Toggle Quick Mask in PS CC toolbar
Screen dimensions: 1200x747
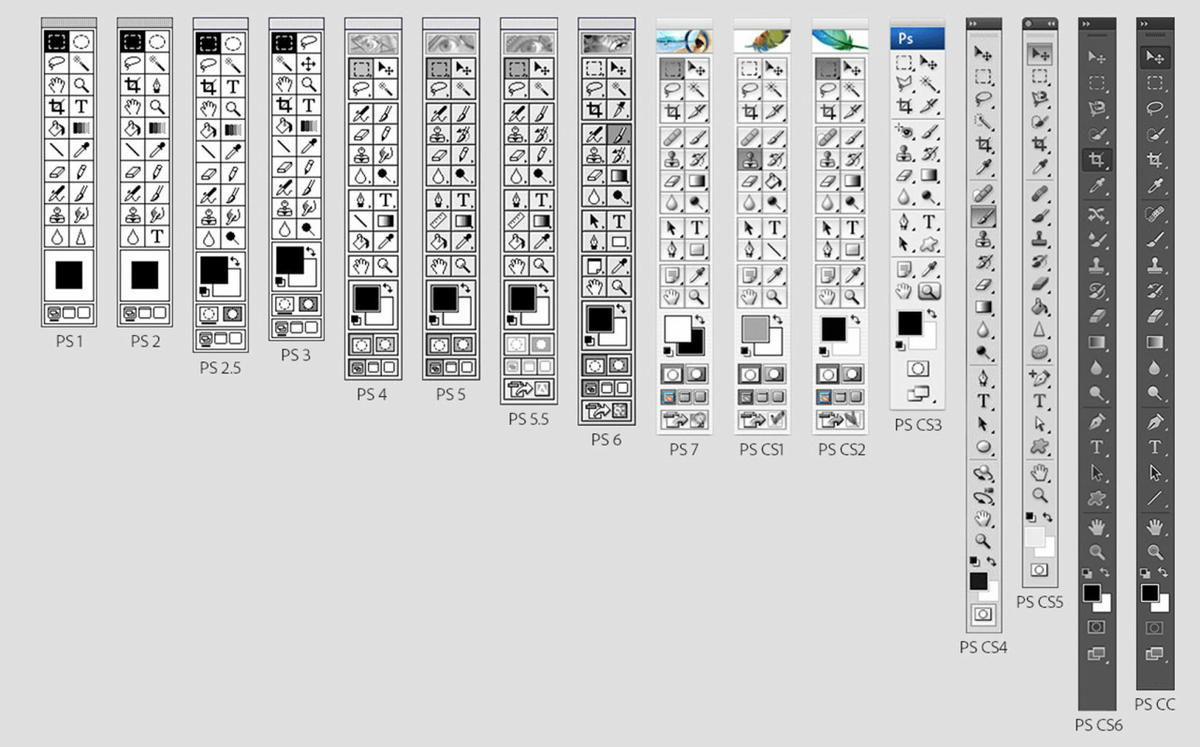(x=1155, y=627)
